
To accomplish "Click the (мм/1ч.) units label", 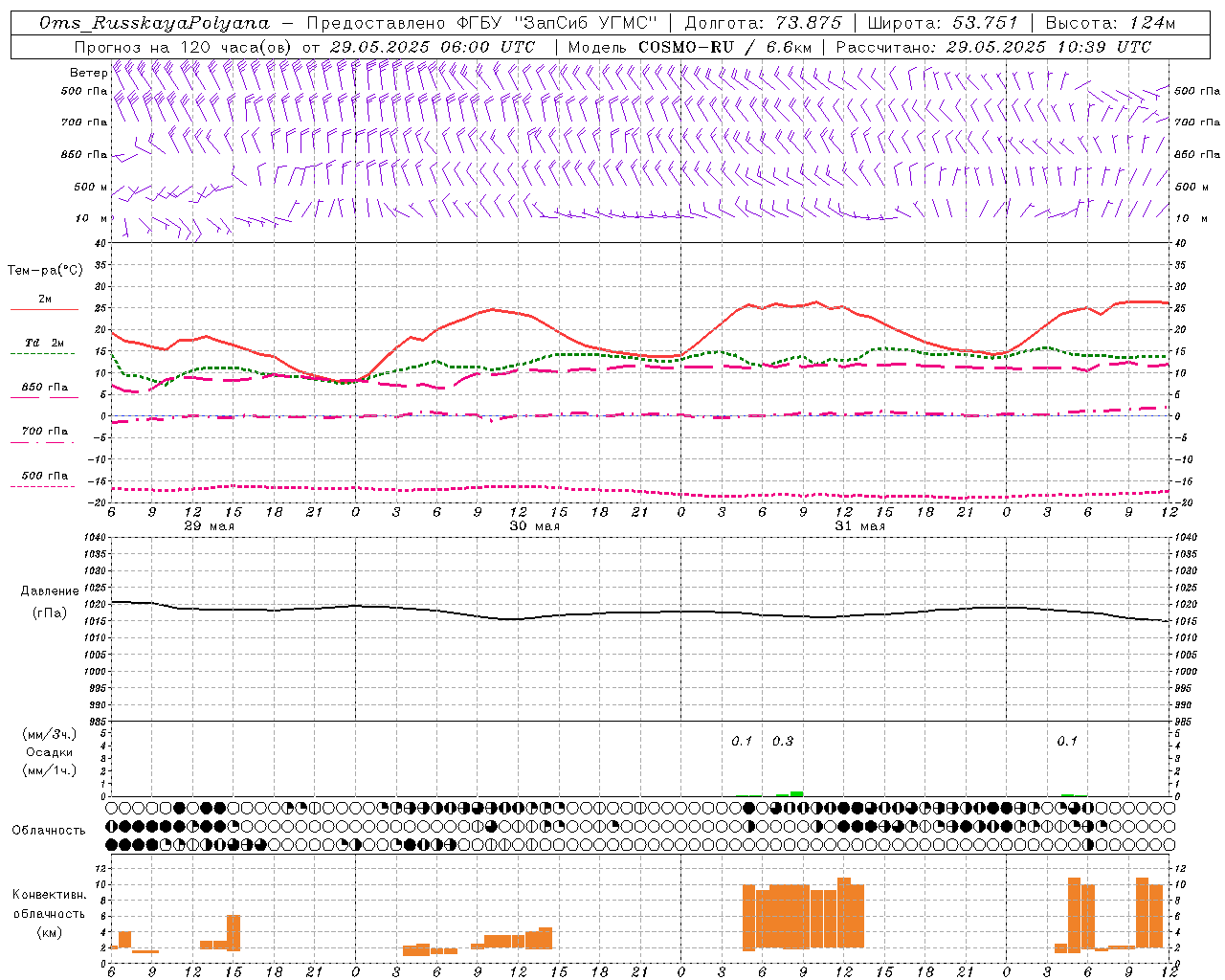I will click(50, 770).
